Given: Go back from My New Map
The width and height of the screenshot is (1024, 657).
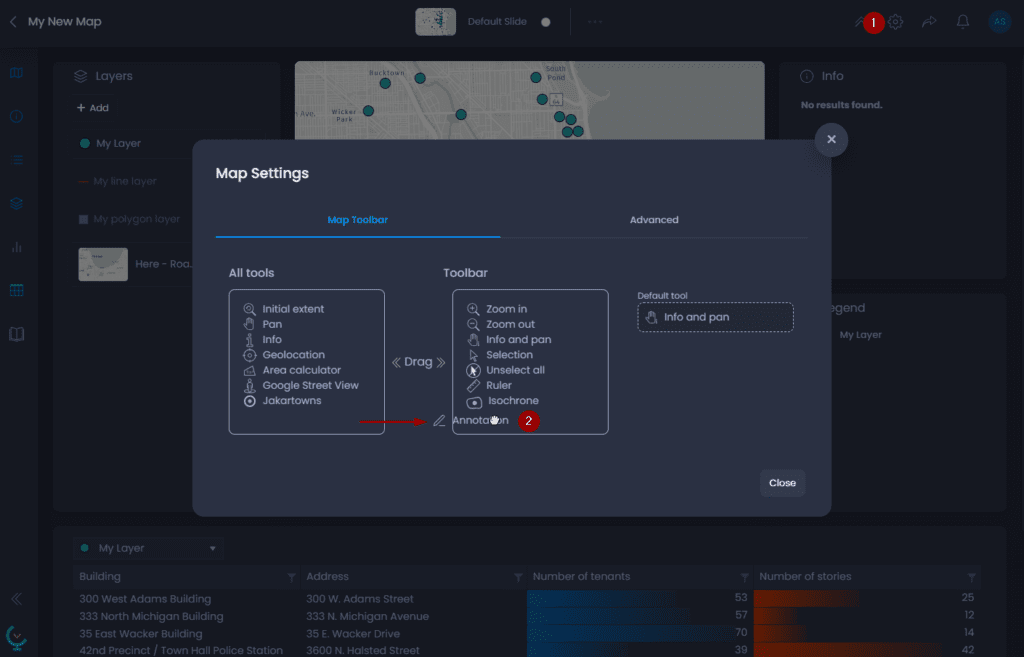Looking at the screenshot, I should [13, 22].
